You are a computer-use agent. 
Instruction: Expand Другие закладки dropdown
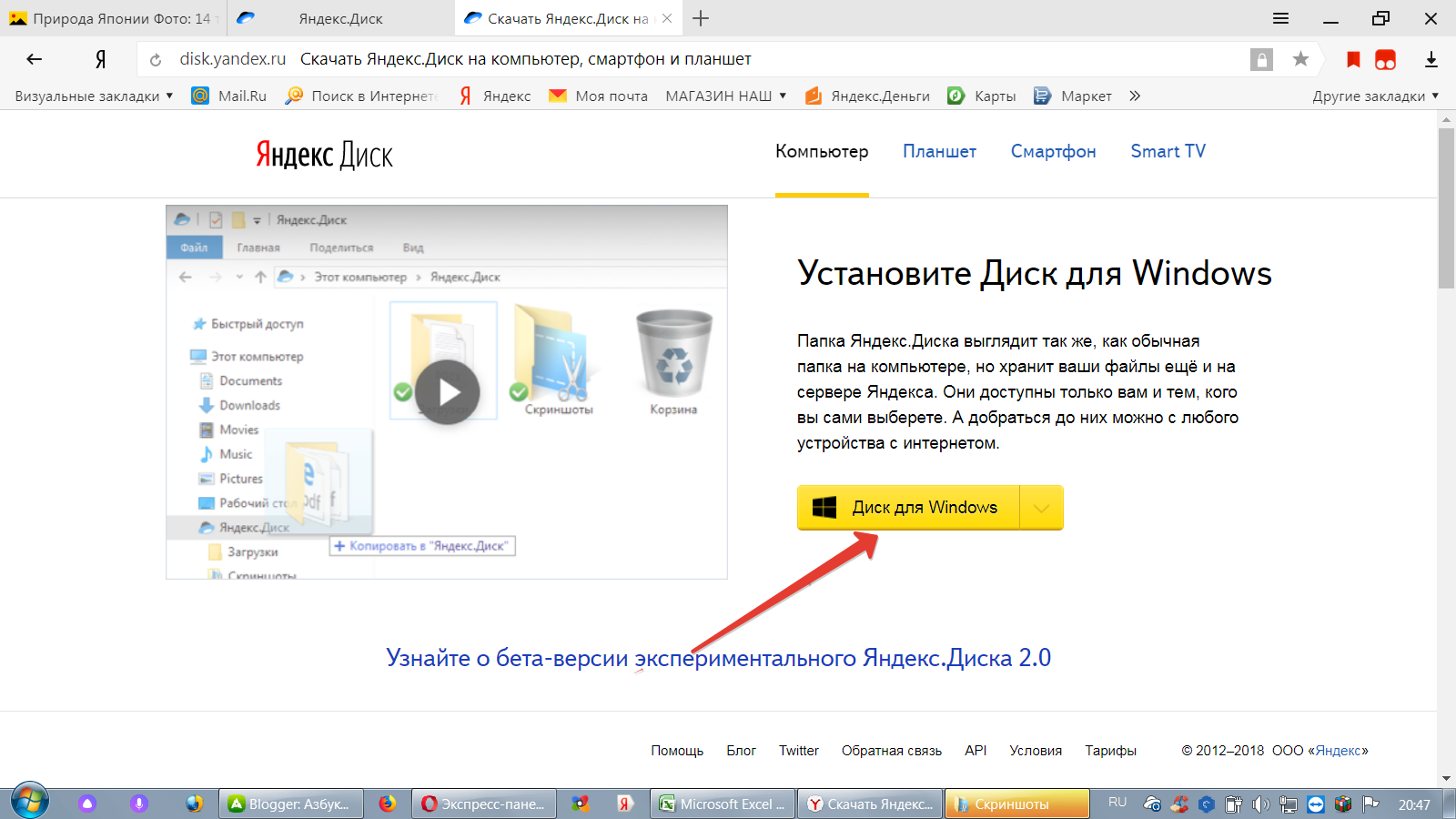1376,96
